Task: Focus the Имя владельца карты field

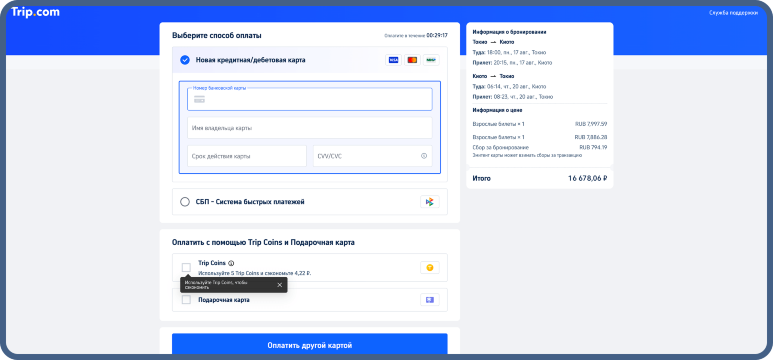Action: pos(310,128)
